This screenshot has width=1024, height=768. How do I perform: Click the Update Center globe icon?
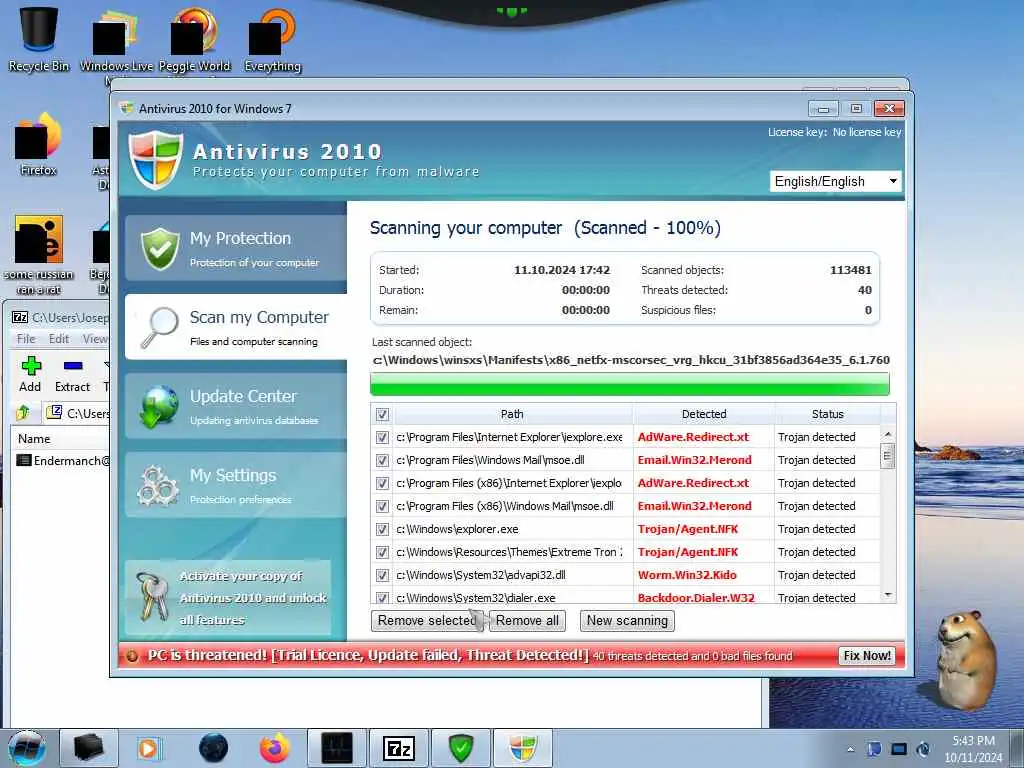tap(159, 406)
